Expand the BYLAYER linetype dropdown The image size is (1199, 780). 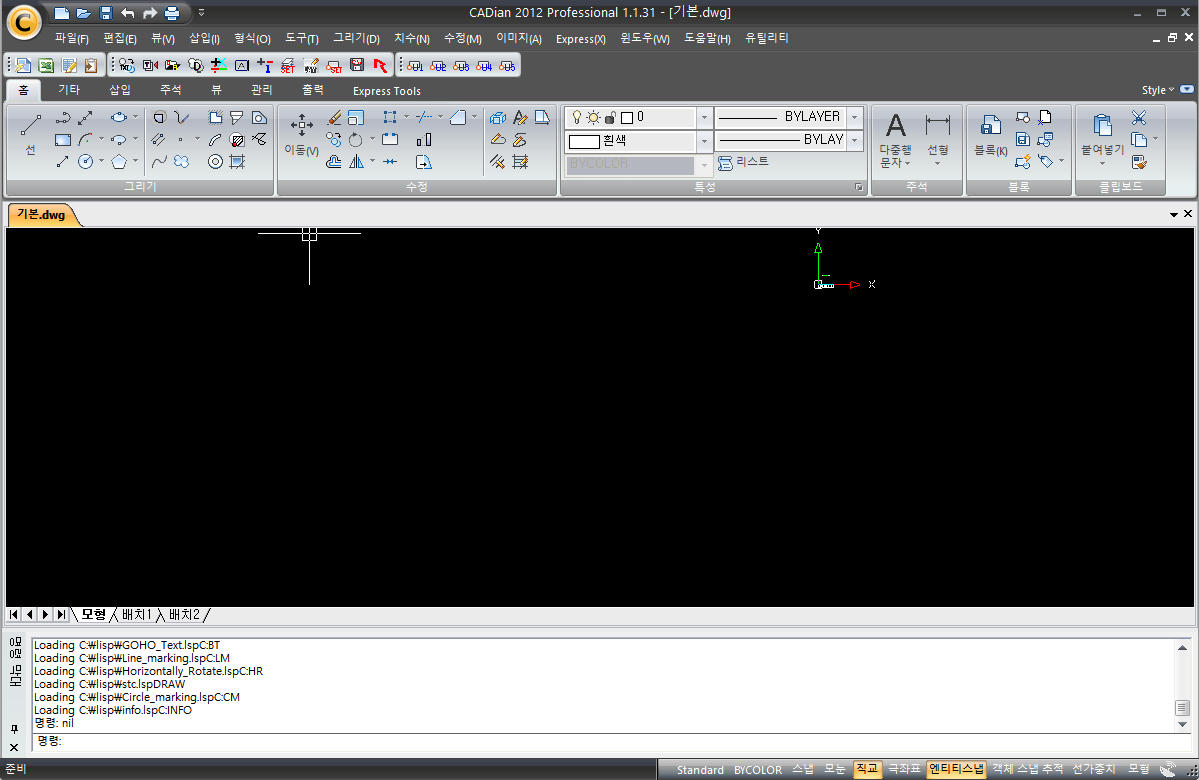(x=854, y=117)
